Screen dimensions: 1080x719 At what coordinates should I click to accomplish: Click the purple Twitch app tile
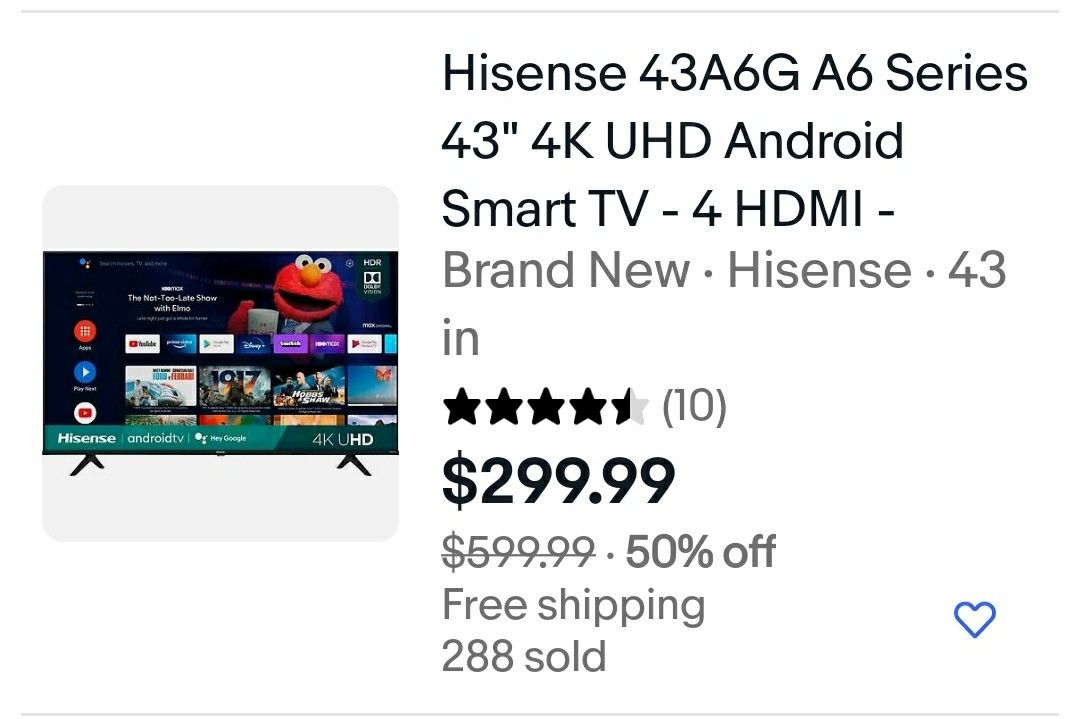coord(291,343)
